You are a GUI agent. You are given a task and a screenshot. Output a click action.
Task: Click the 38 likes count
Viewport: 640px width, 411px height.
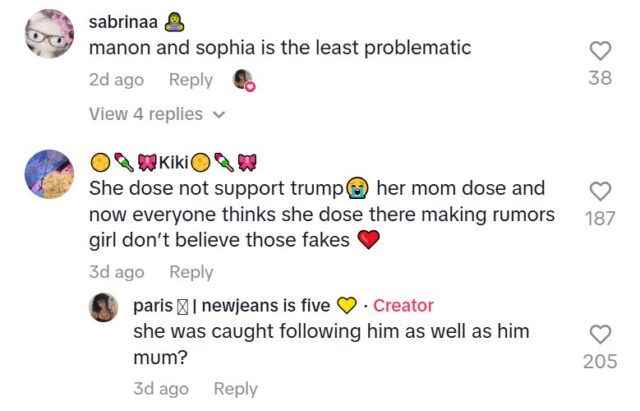coord(600,77)
